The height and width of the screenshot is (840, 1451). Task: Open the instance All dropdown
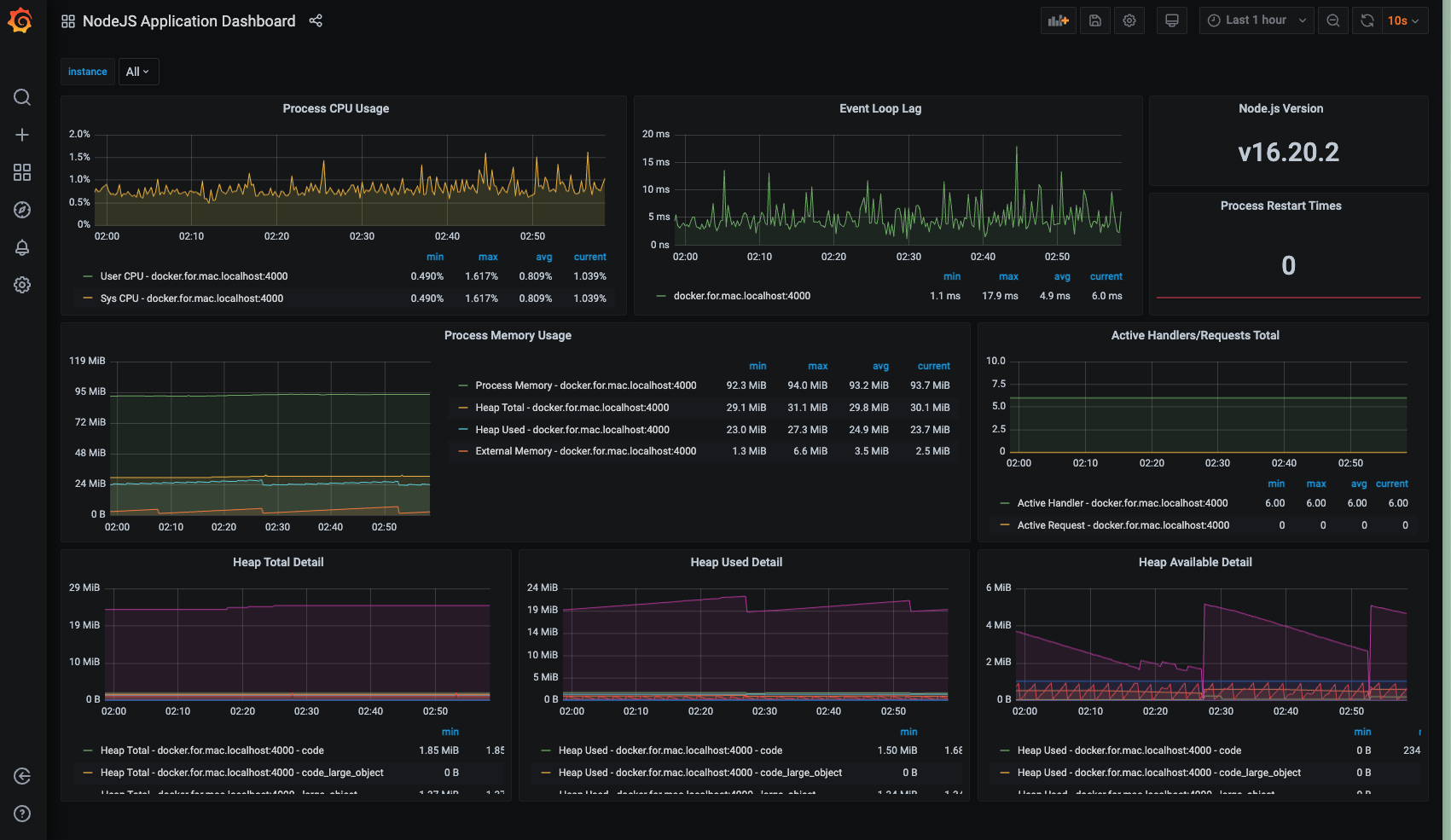point(138,72)
